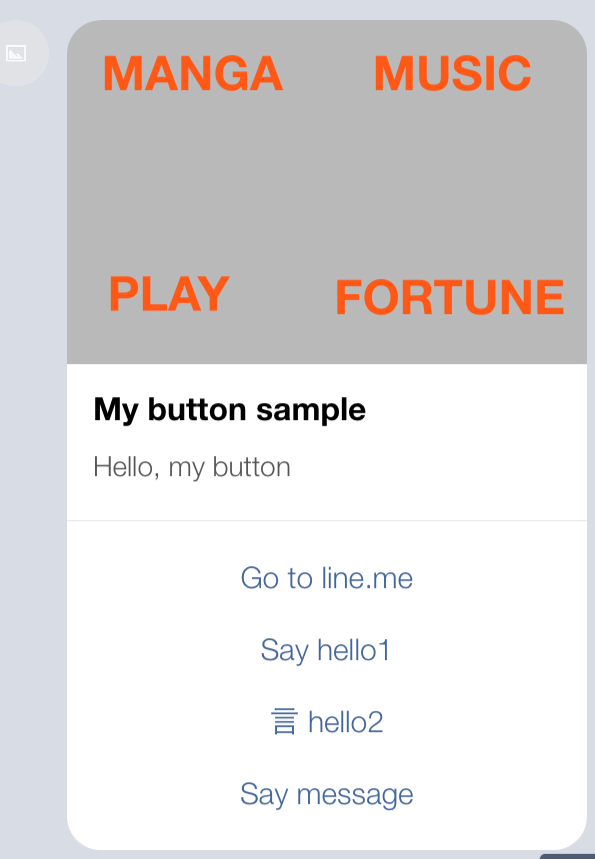Choose the 言 hello2 action
Screen dimensions: 595x859
tap(327, 721)
